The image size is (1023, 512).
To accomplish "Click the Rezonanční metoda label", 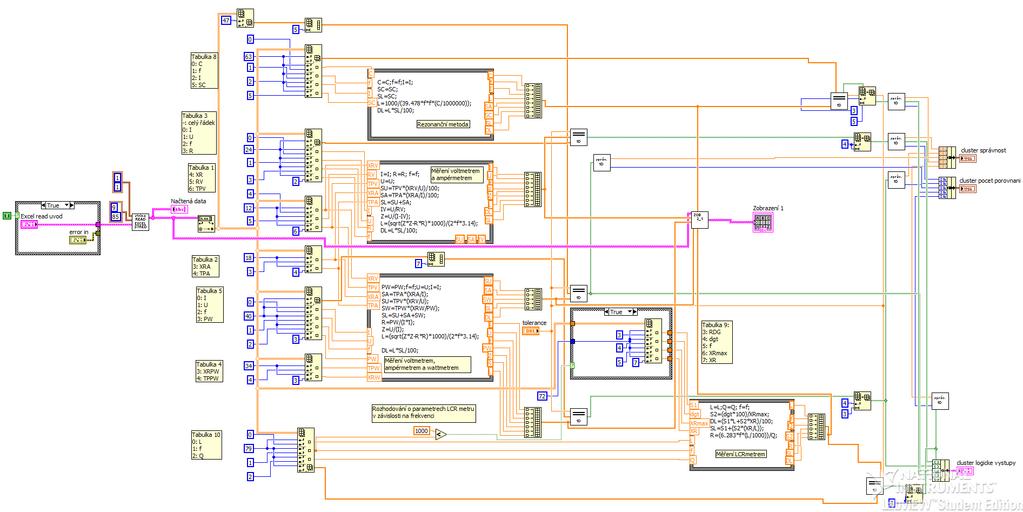I will point(442,123).
